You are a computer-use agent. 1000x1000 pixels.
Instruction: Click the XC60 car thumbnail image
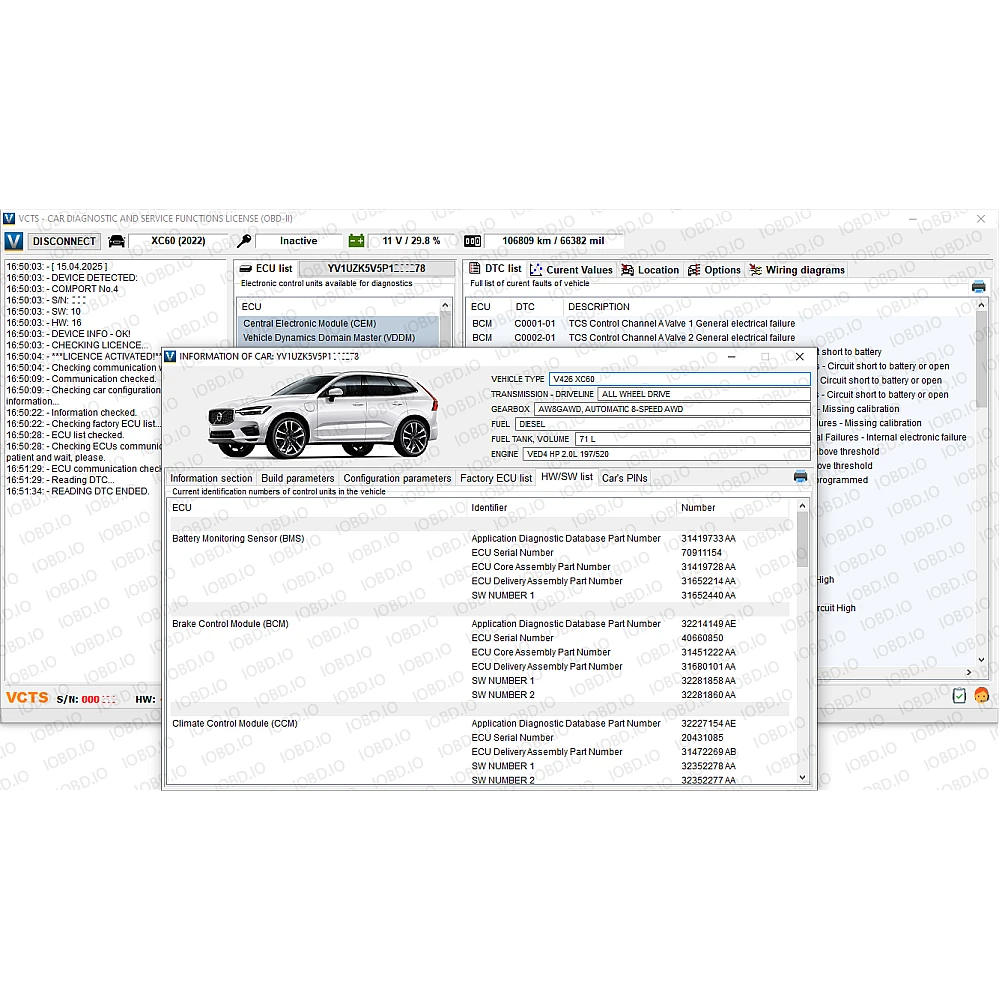click(x=323, y=415)
